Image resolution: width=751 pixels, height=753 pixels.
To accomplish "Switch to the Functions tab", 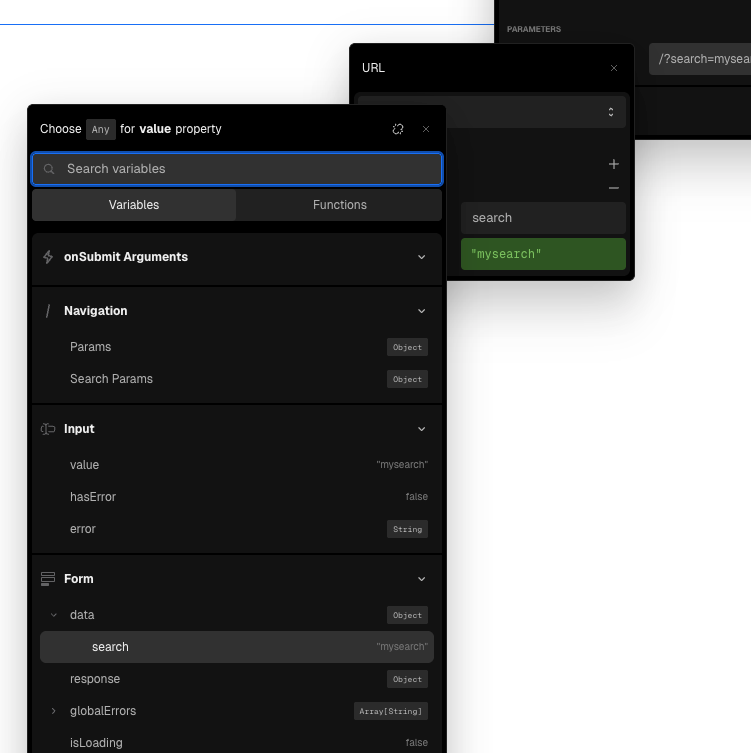I will click(x=339, y=205).
